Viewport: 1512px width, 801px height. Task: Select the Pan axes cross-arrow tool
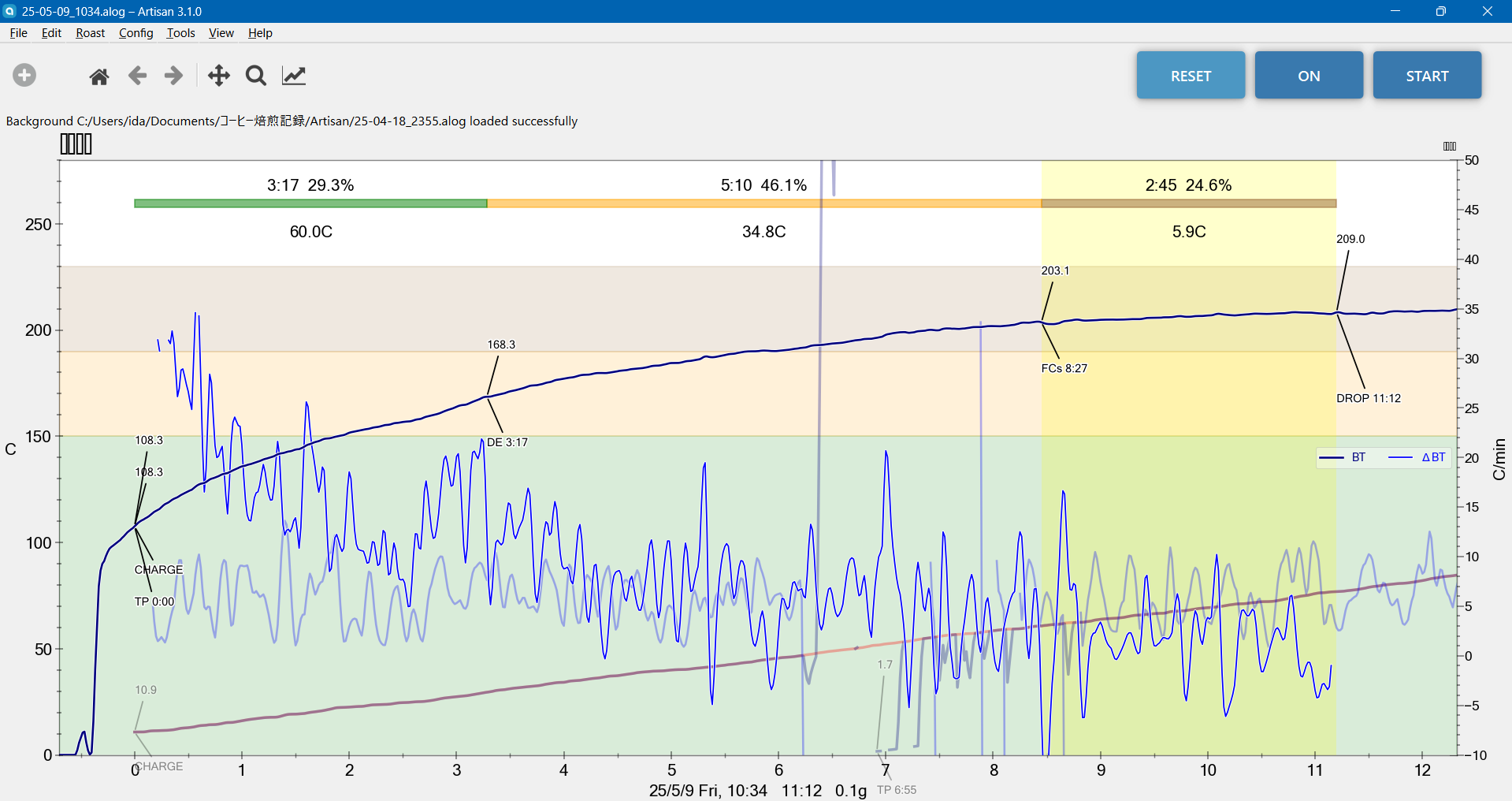click(x=218, y=76)
